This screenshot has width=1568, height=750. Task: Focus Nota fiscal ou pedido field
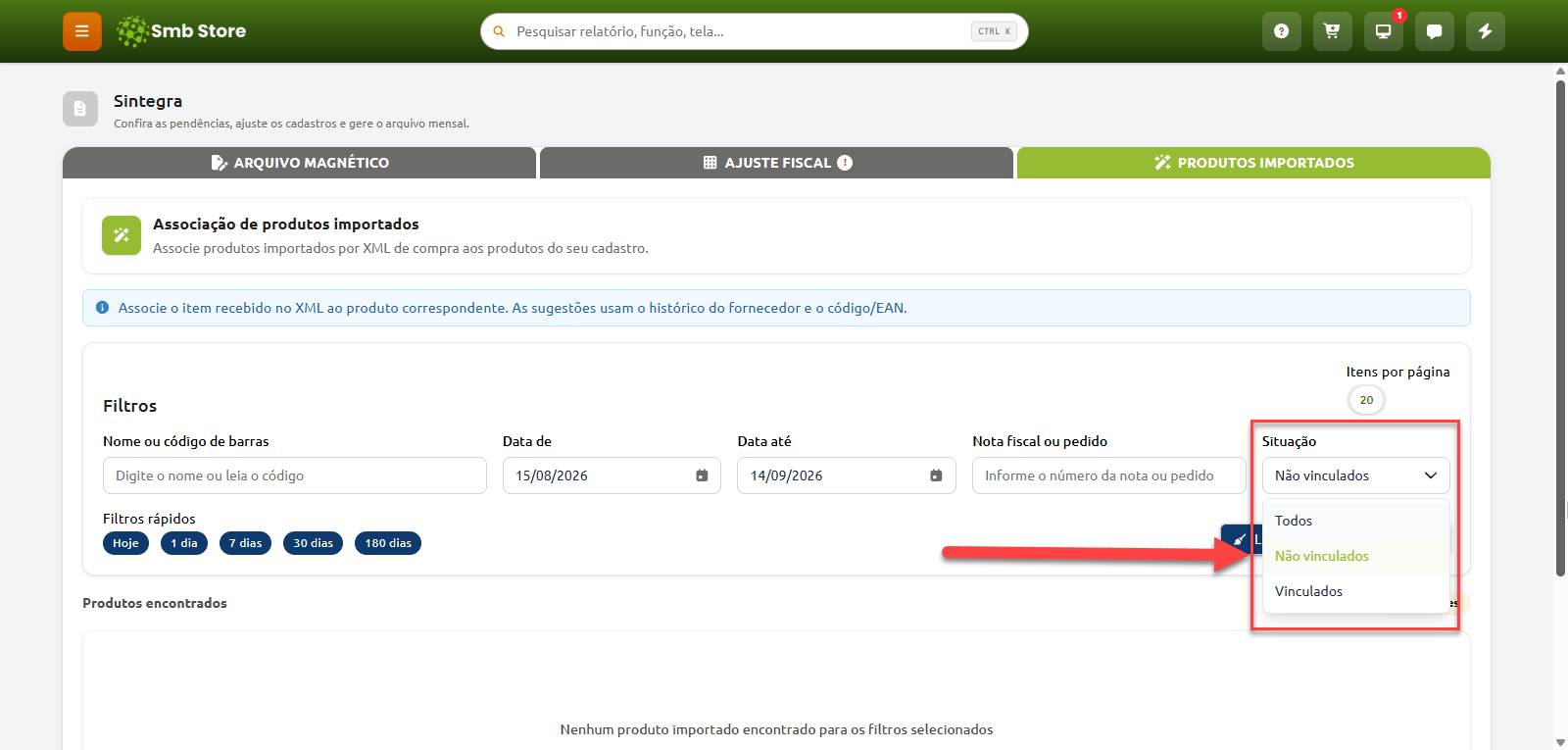[x=1109, y=475]
